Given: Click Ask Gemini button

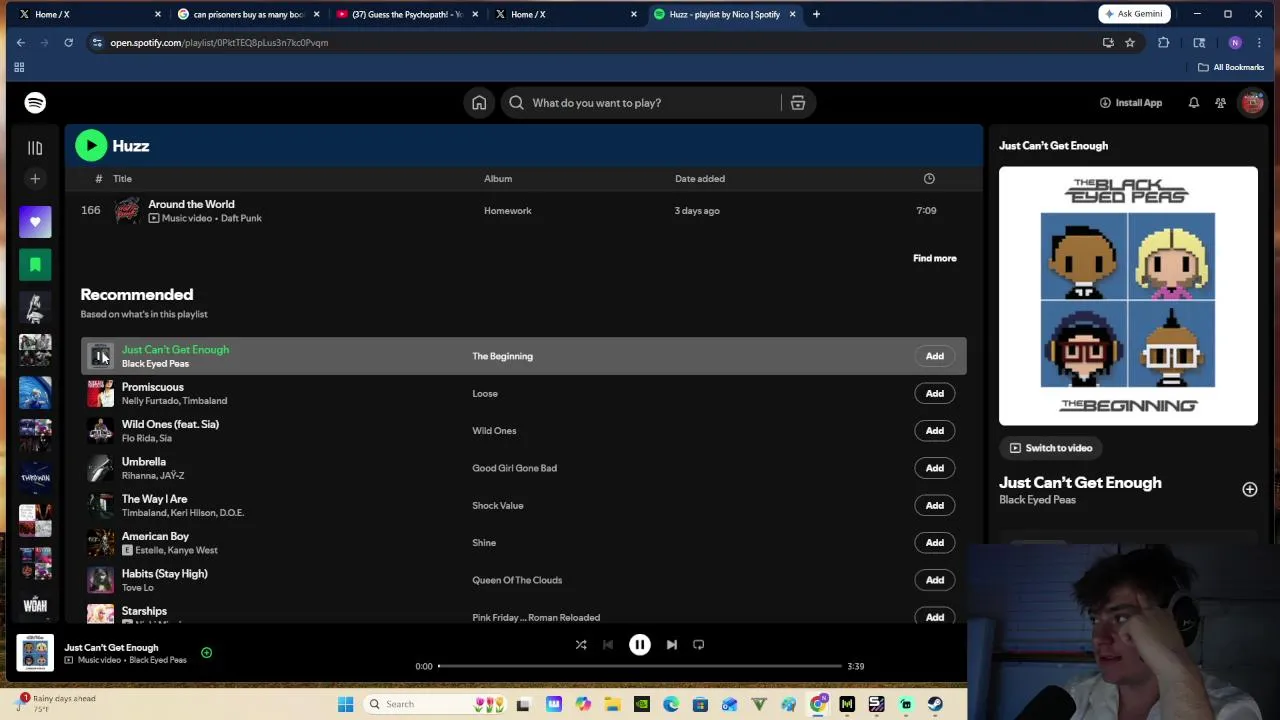Looking at the screenshot, I should point(1134,14).
